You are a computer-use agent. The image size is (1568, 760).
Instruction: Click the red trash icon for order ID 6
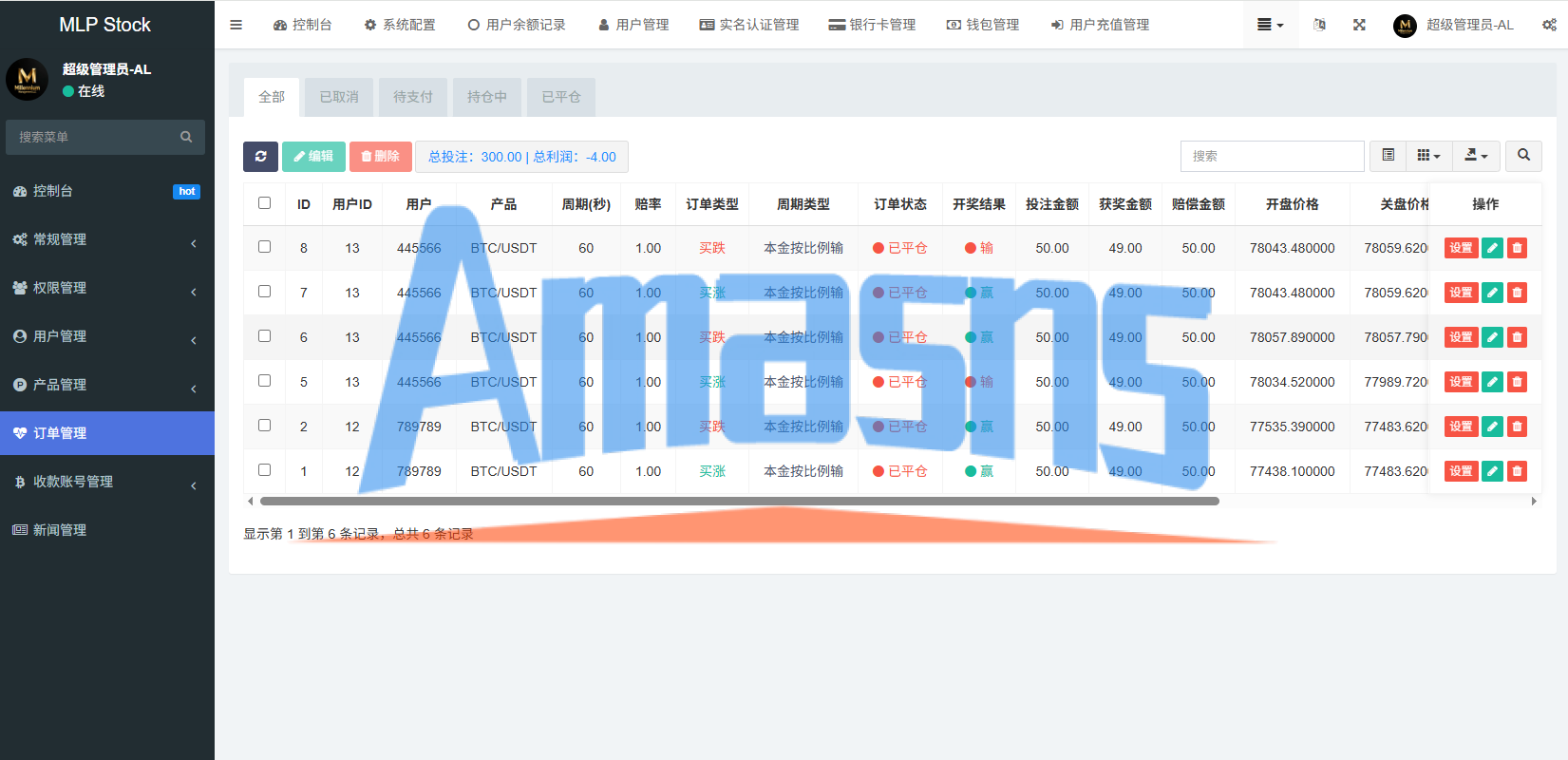[1517, 337]
